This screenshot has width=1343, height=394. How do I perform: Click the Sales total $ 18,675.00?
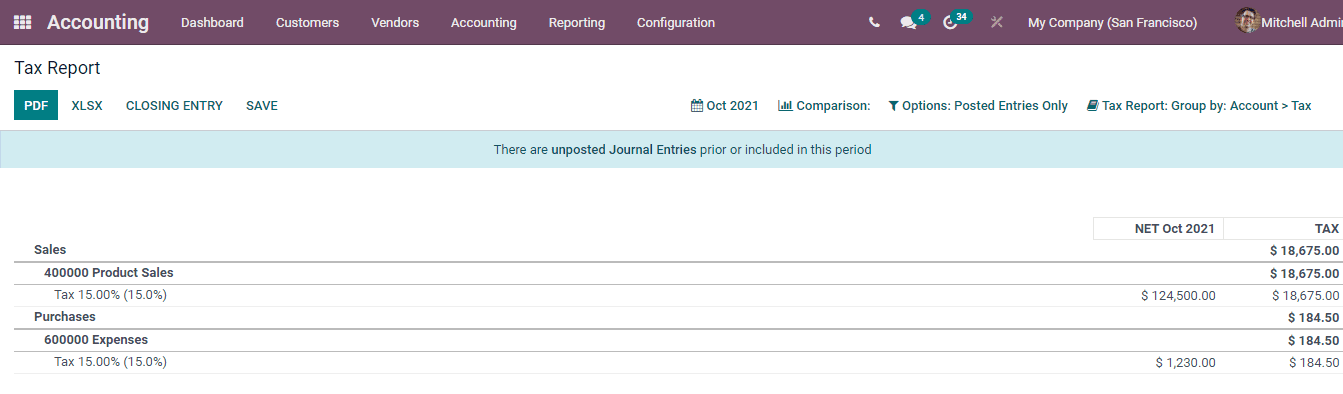[x=1304, y=250]
